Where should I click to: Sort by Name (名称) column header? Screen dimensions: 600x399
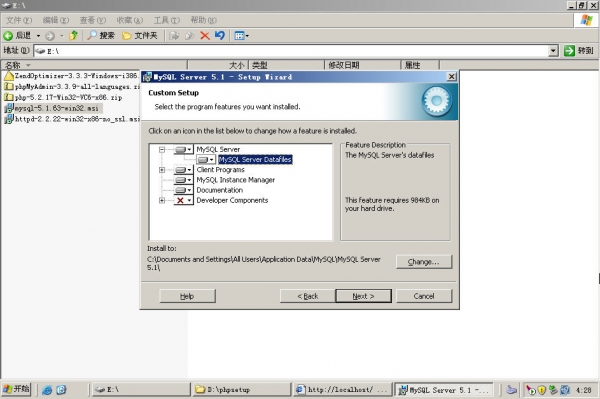click(94, 65)
